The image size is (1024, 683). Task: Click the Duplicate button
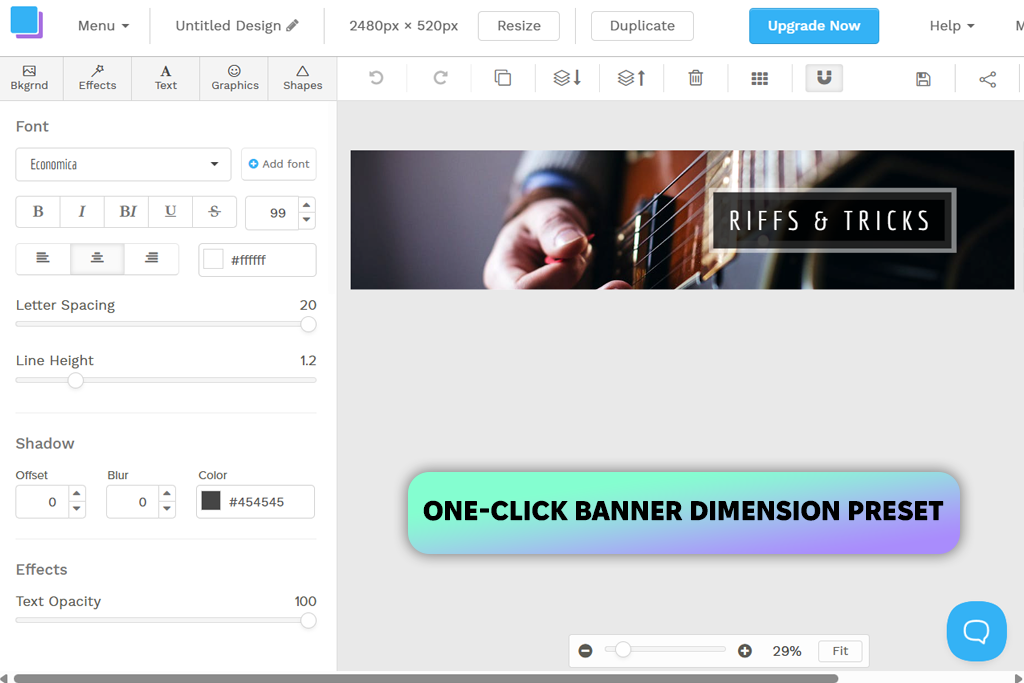(x=642, y=25)
